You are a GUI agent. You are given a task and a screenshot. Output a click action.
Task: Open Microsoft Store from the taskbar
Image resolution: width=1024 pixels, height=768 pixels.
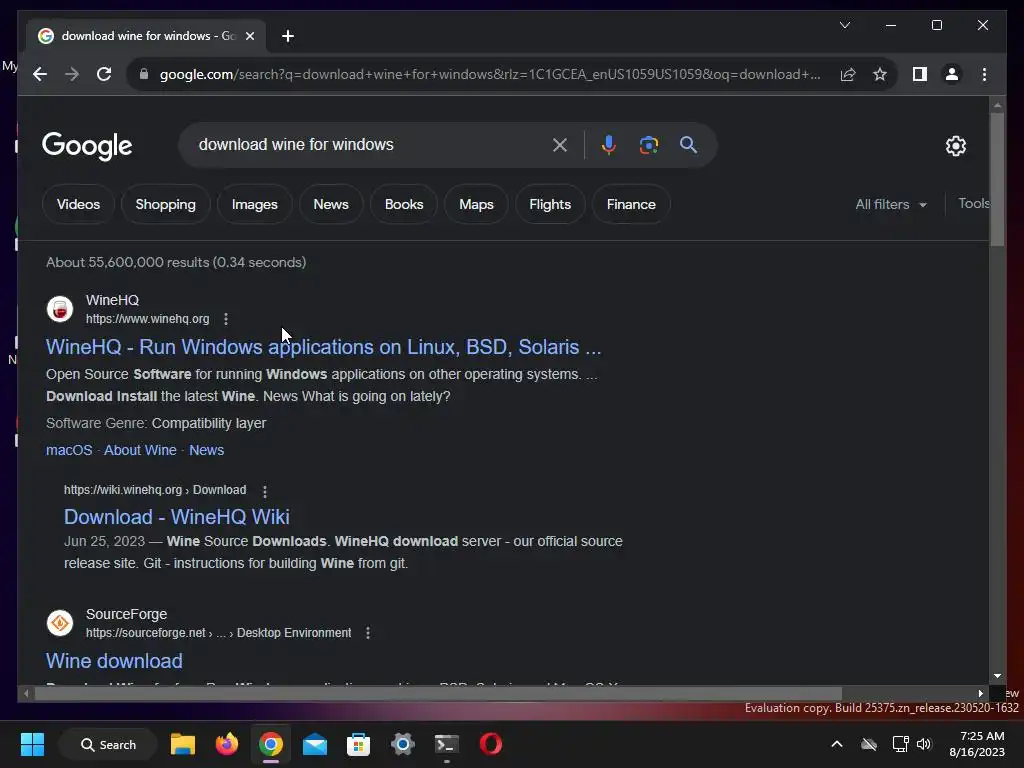pyautogui.click(x=359, y=744)
